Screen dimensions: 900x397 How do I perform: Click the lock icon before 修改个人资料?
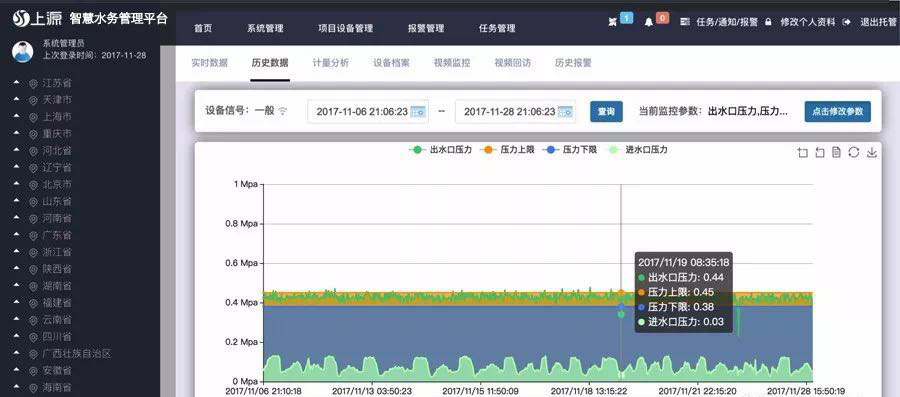[768, 22]
